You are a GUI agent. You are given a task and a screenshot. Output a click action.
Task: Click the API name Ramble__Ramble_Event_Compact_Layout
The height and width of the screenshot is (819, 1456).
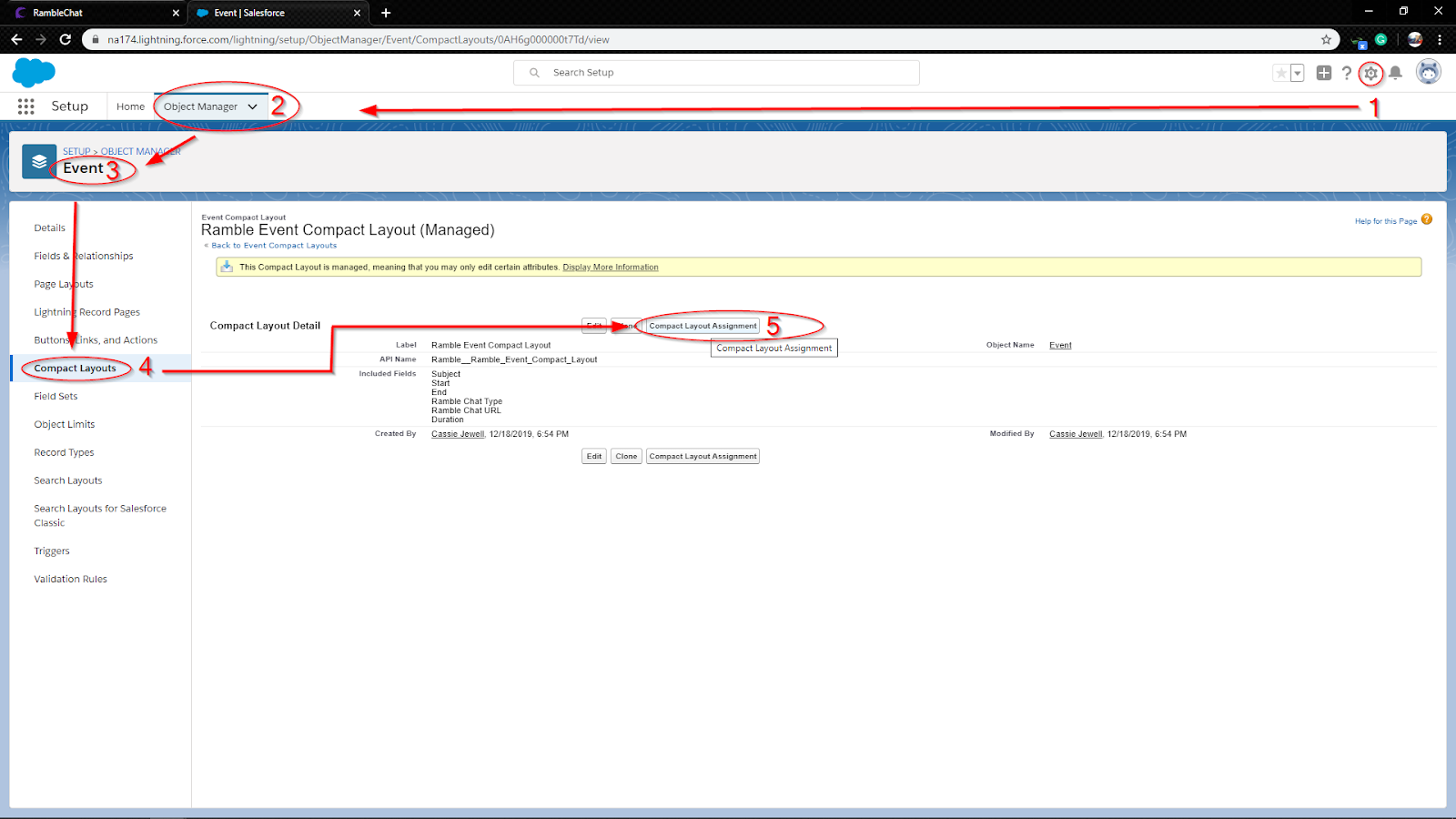[x=514, y=359]
